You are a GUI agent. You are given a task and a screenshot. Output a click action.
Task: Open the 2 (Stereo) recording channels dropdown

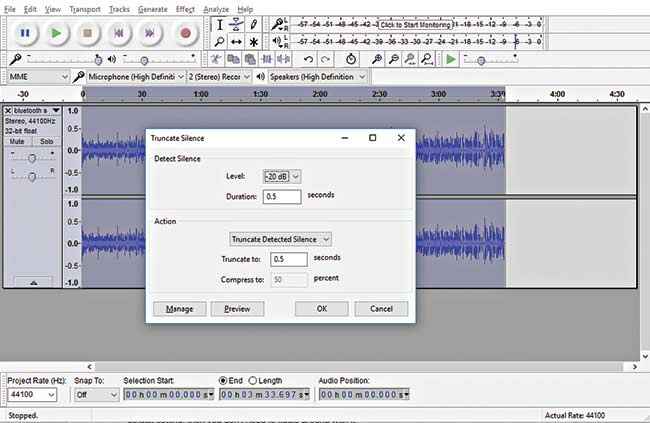click(219, 77)
